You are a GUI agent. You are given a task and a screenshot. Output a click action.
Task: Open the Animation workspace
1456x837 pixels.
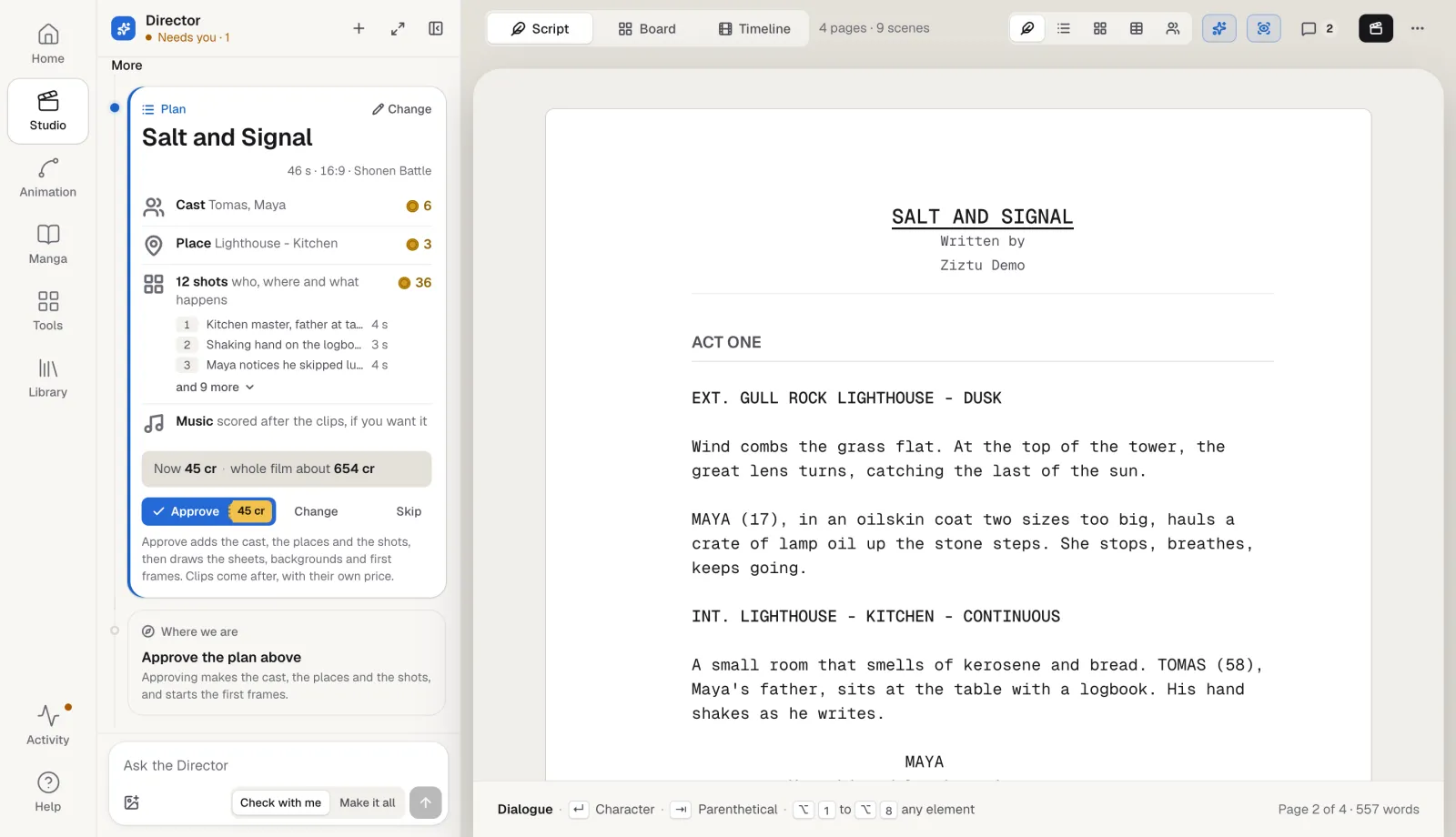48,178
